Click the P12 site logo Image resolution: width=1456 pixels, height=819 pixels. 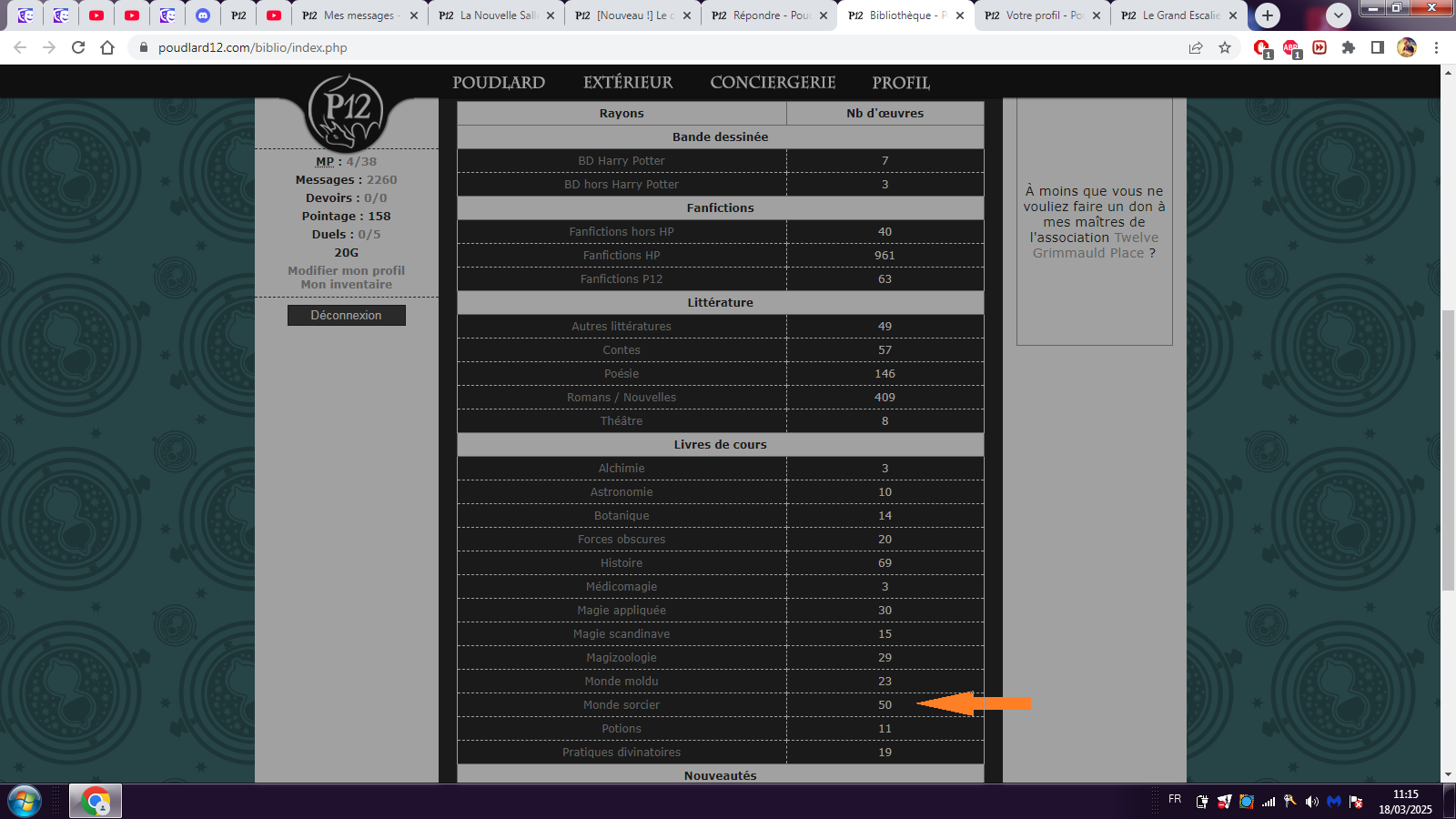tap(346, 113)
